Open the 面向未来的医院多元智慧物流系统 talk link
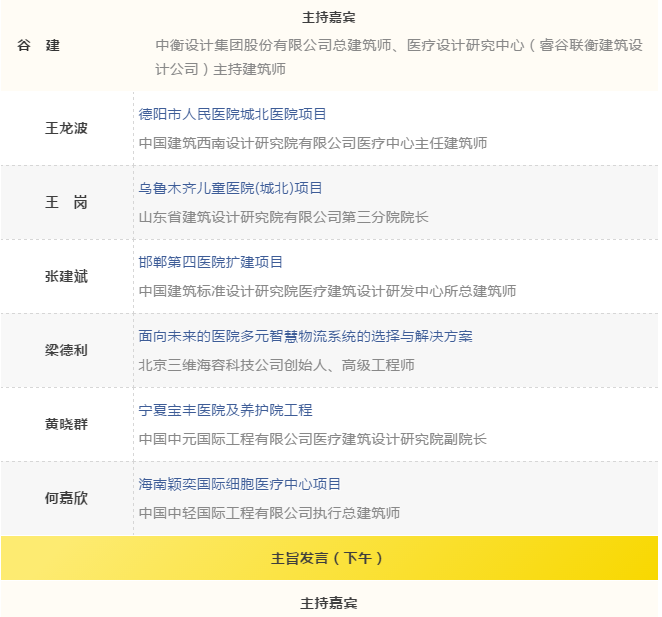 tap(305, 336)
